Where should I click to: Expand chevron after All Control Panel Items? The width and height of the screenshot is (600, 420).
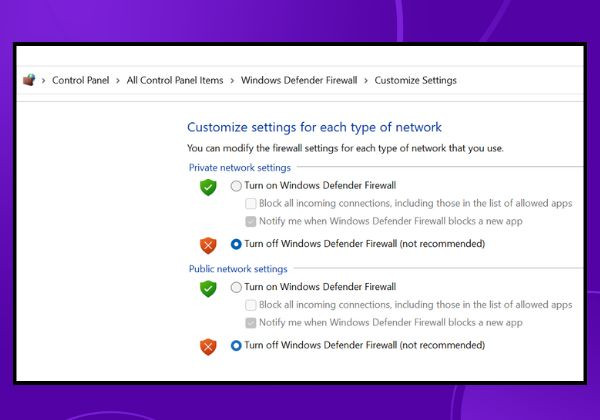coord(232,81)
